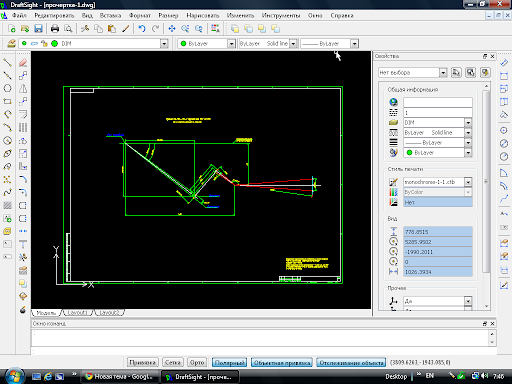Click the Paste clipboard icon
The width and height of the screenshot is (512, 384).
click(112, 29)
